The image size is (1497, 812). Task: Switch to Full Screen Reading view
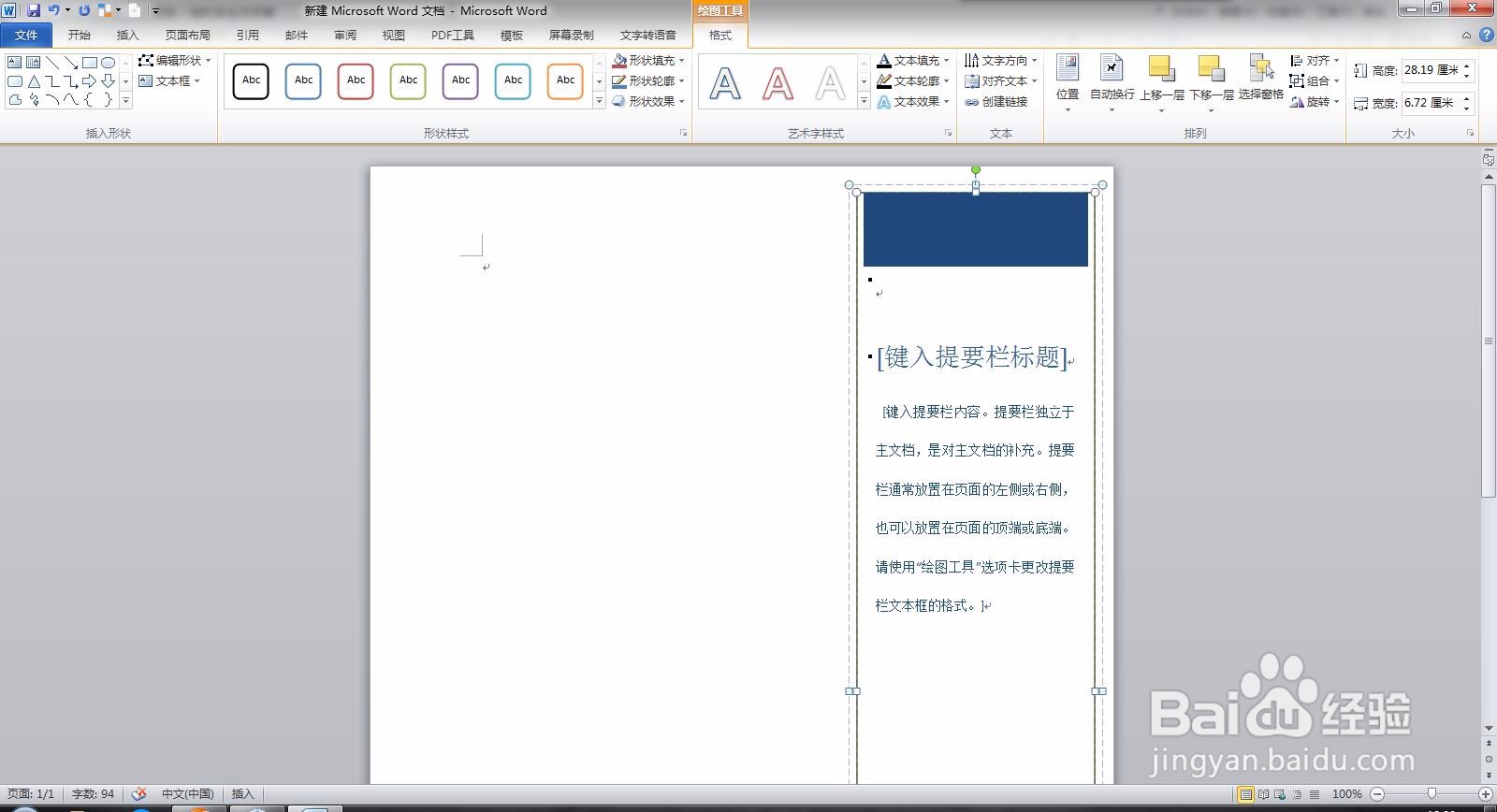pos(1263,794)
